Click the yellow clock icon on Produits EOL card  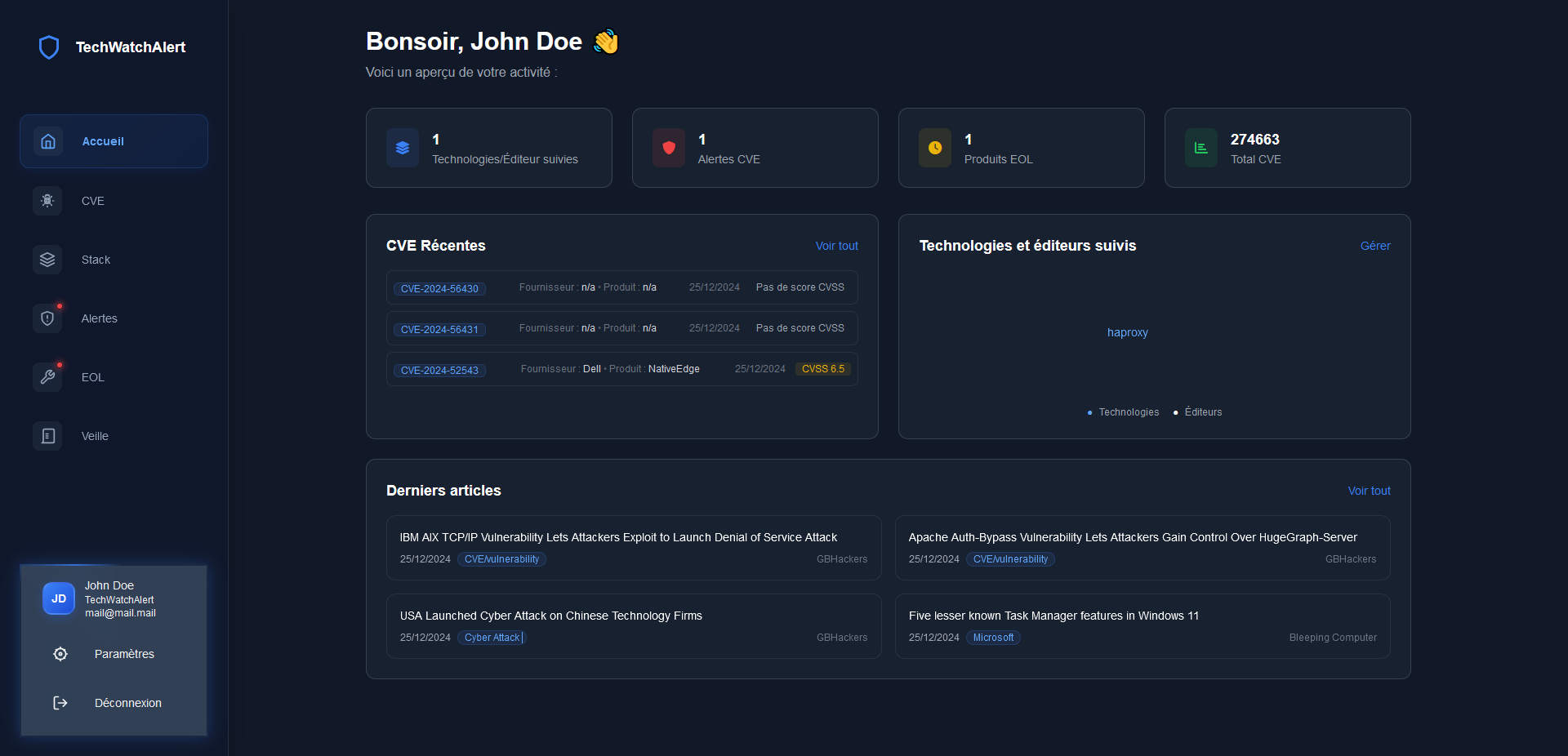tap(935, 148)
